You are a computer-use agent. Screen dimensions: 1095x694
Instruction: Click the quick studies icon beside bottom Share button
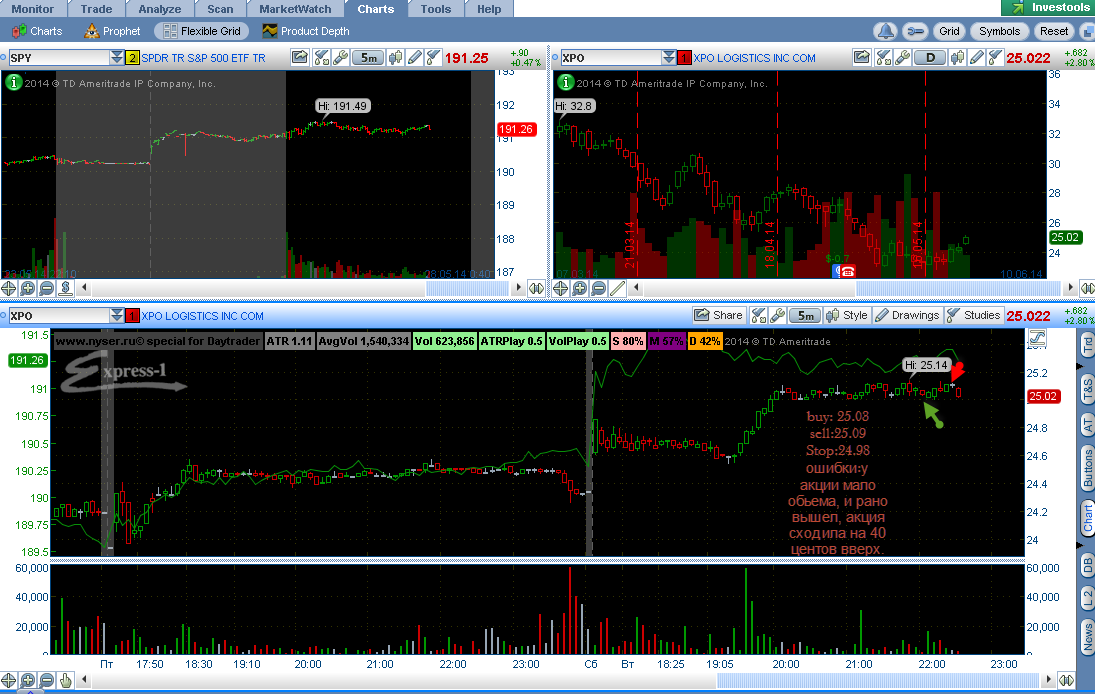(x=758, y=316)
